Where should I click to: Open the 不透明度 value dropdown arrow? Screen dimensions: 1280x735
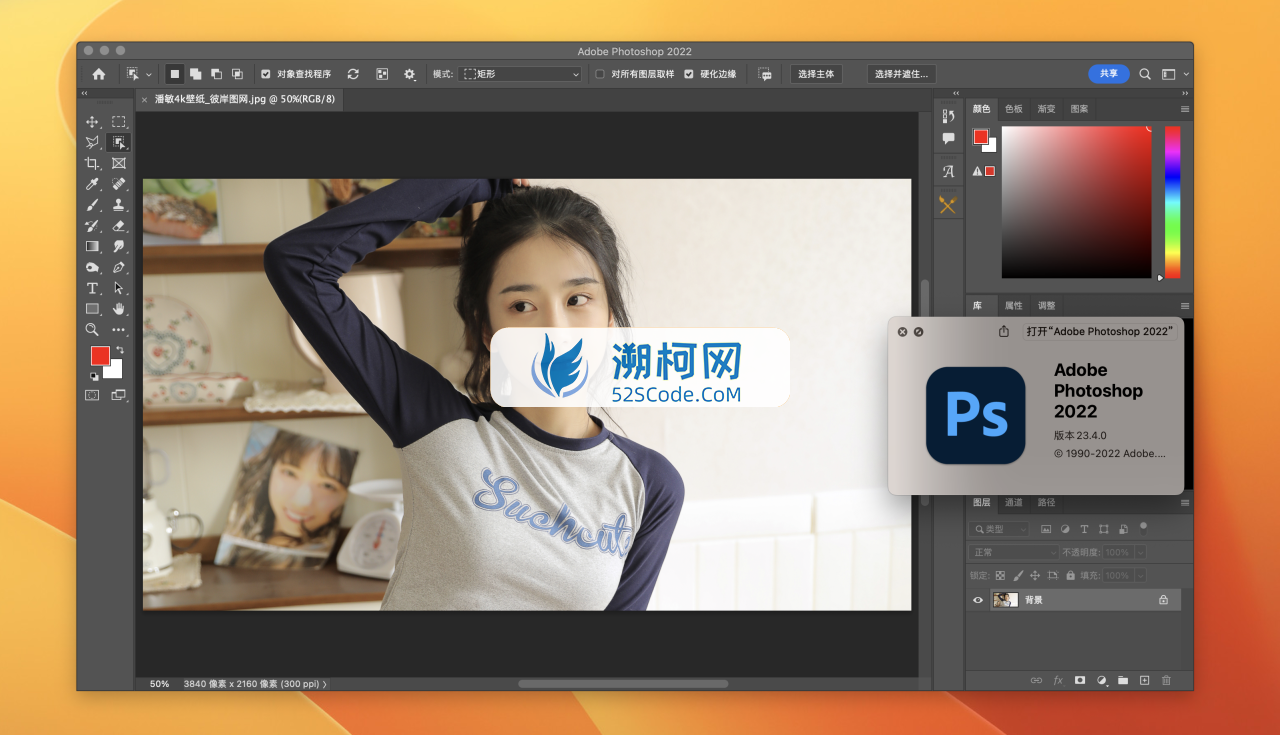click(1140, 552)
